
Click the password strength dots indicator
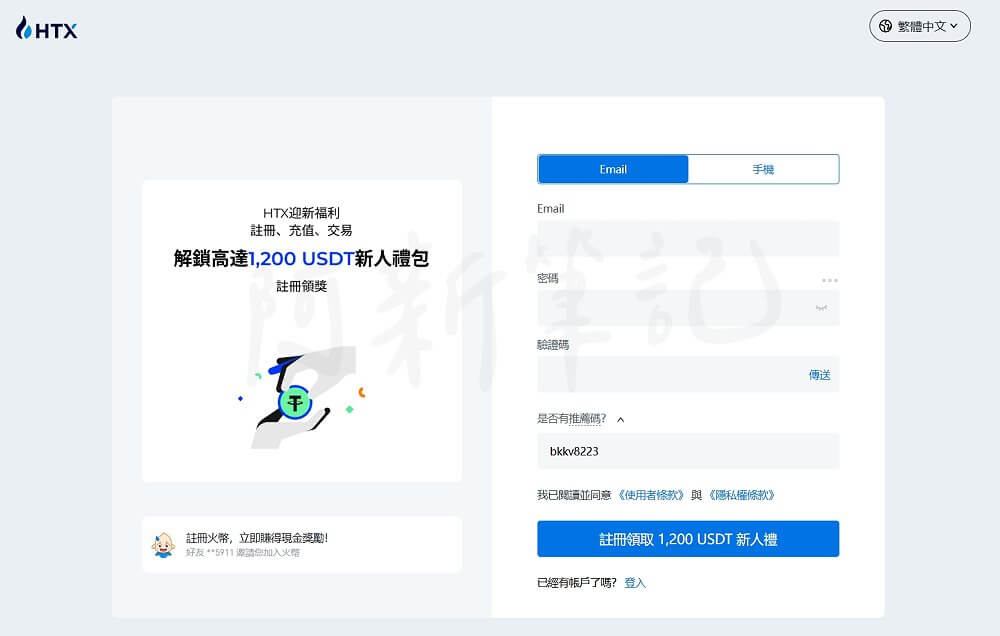click(x=829, y=280)
